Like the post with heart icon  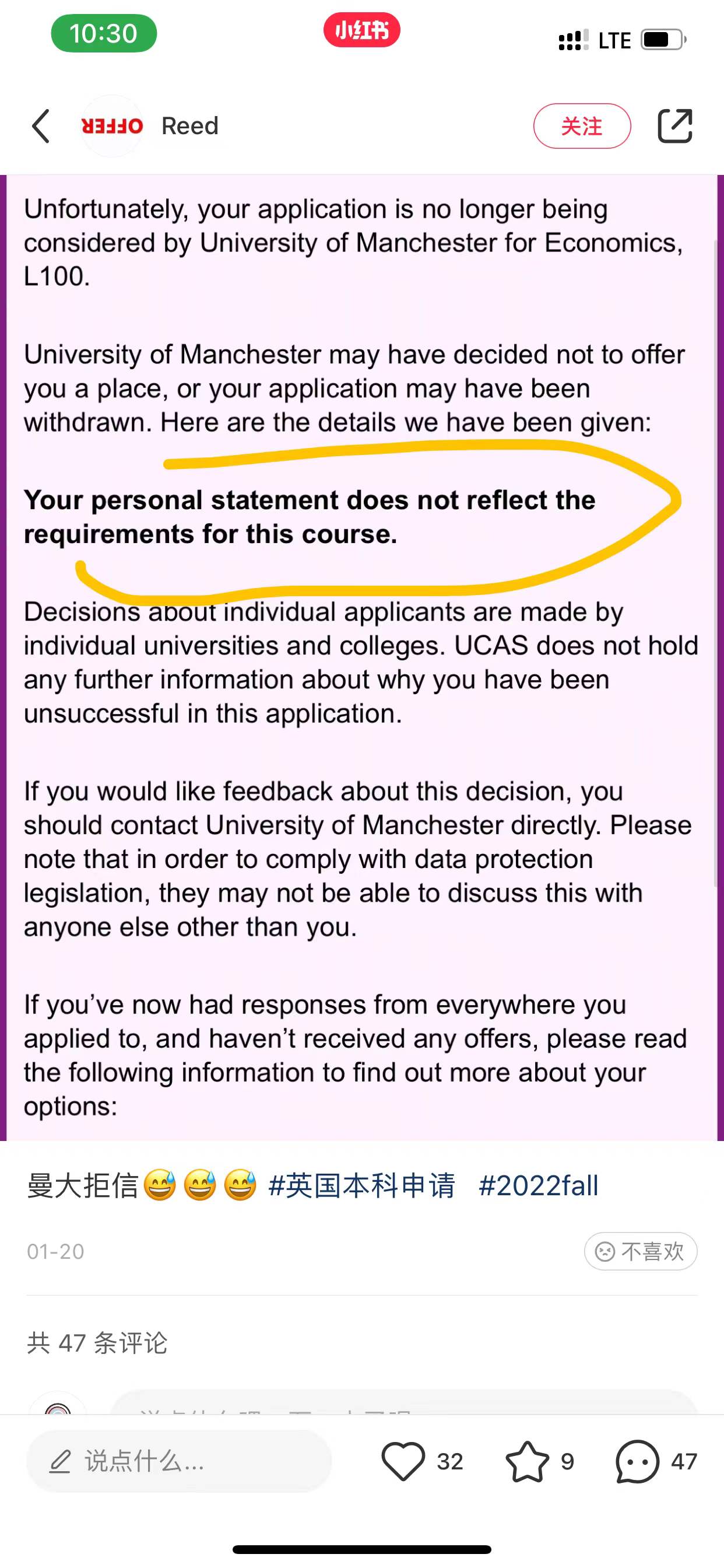pos(403,1461)
